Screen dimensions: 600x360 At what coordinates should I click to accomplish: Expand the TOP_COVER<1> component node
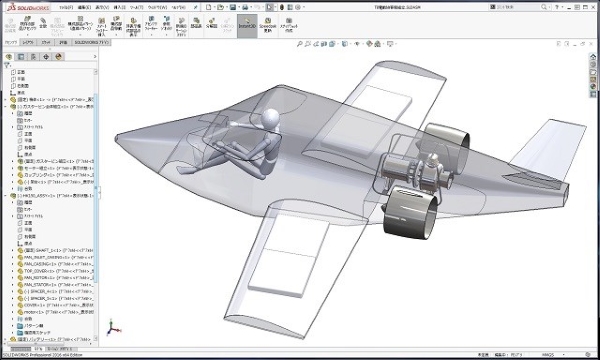(13, 271)
